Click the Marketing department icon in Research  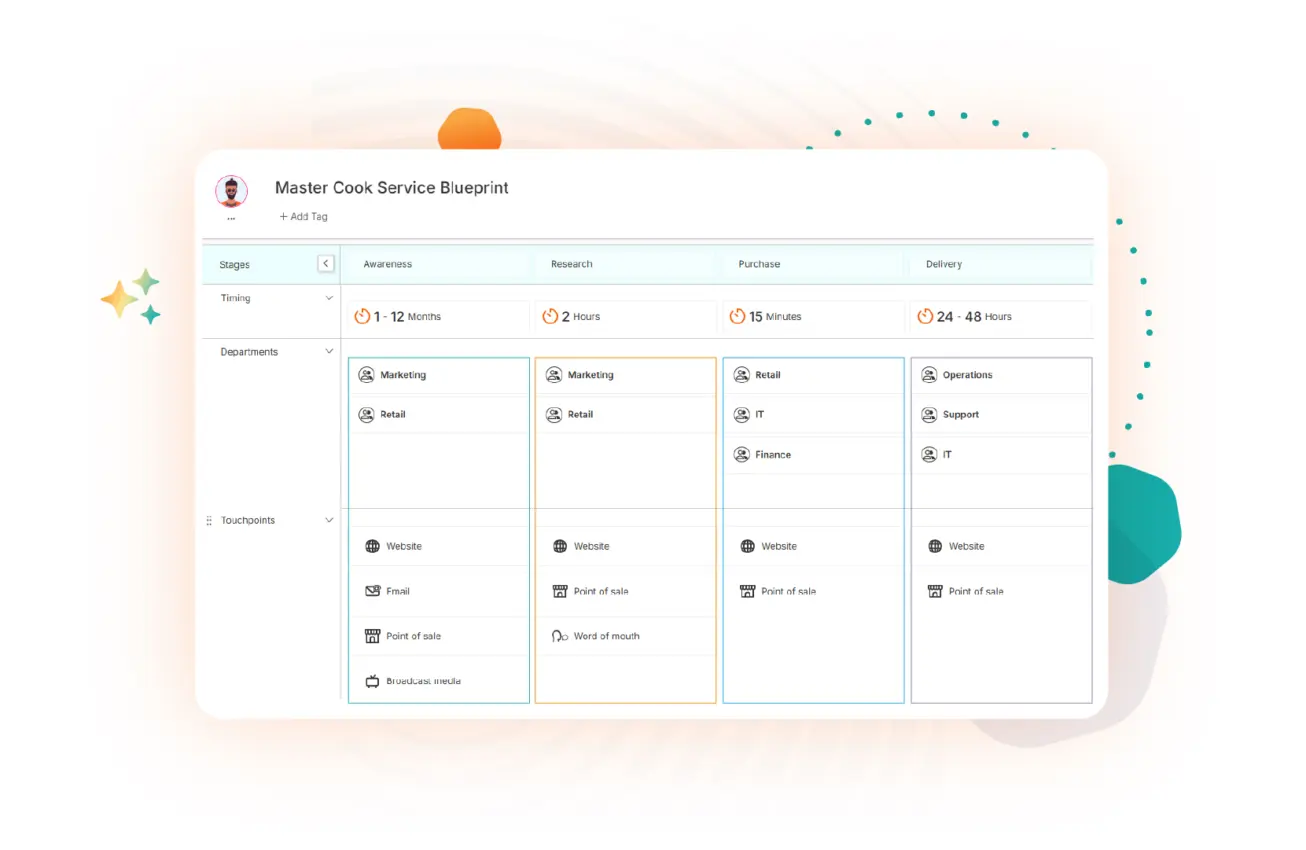tap(554, 375)
